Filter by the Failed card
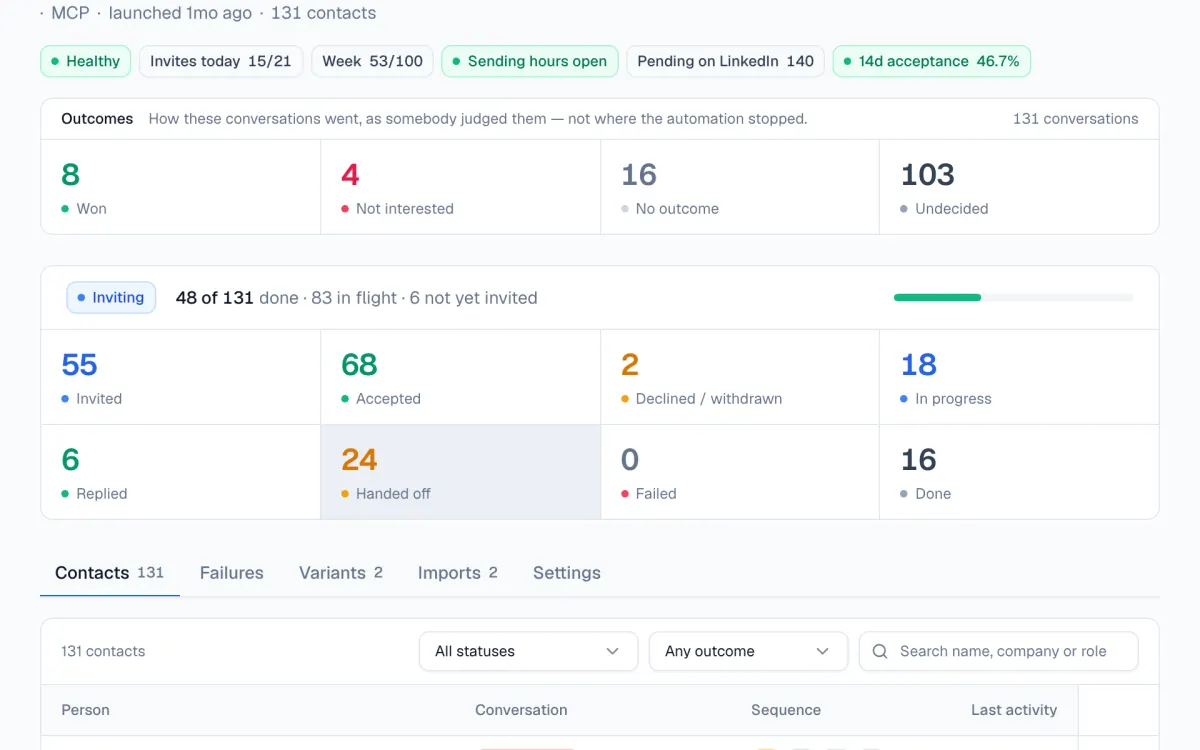1200x750 pixels. (740, 472)
